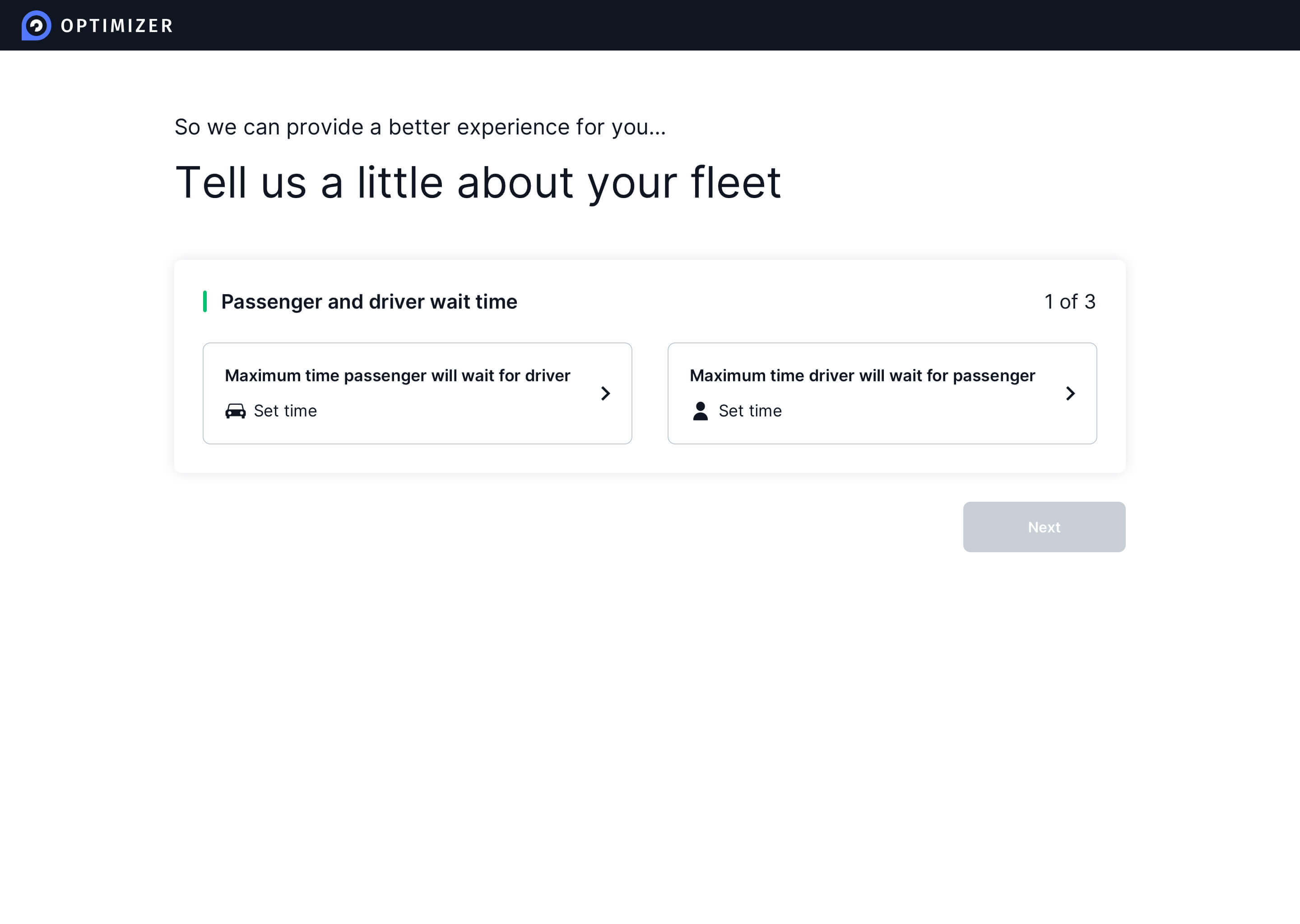Click the person icon in driver wait card
Viewport: 1300px width, 924px height.
[700, 411]
